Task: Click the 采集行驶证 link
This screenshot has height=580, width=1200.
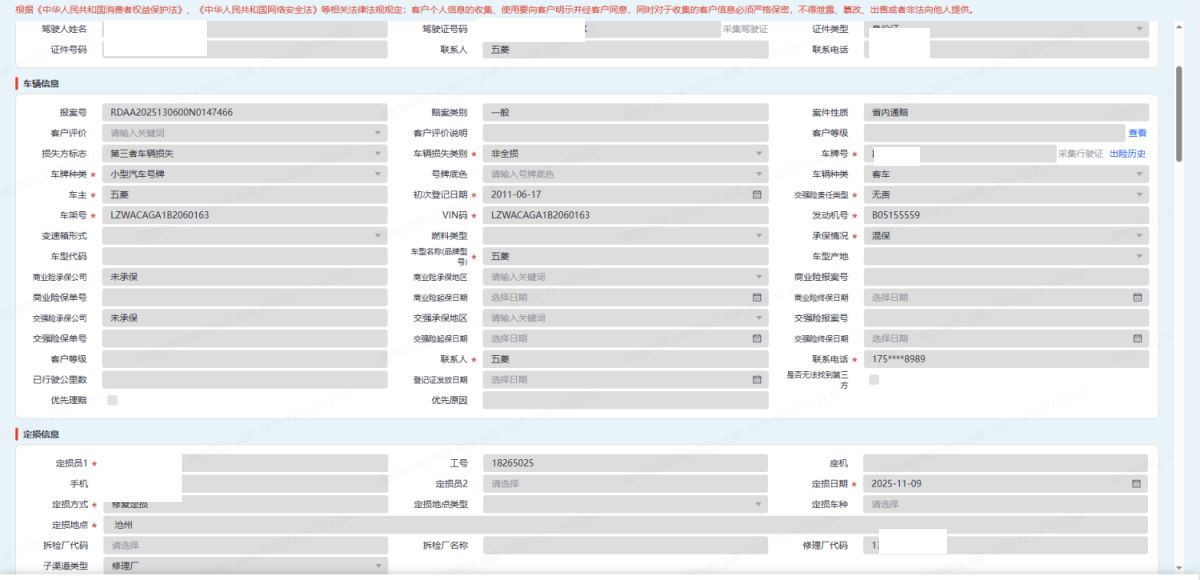Action: [1080, 153]
